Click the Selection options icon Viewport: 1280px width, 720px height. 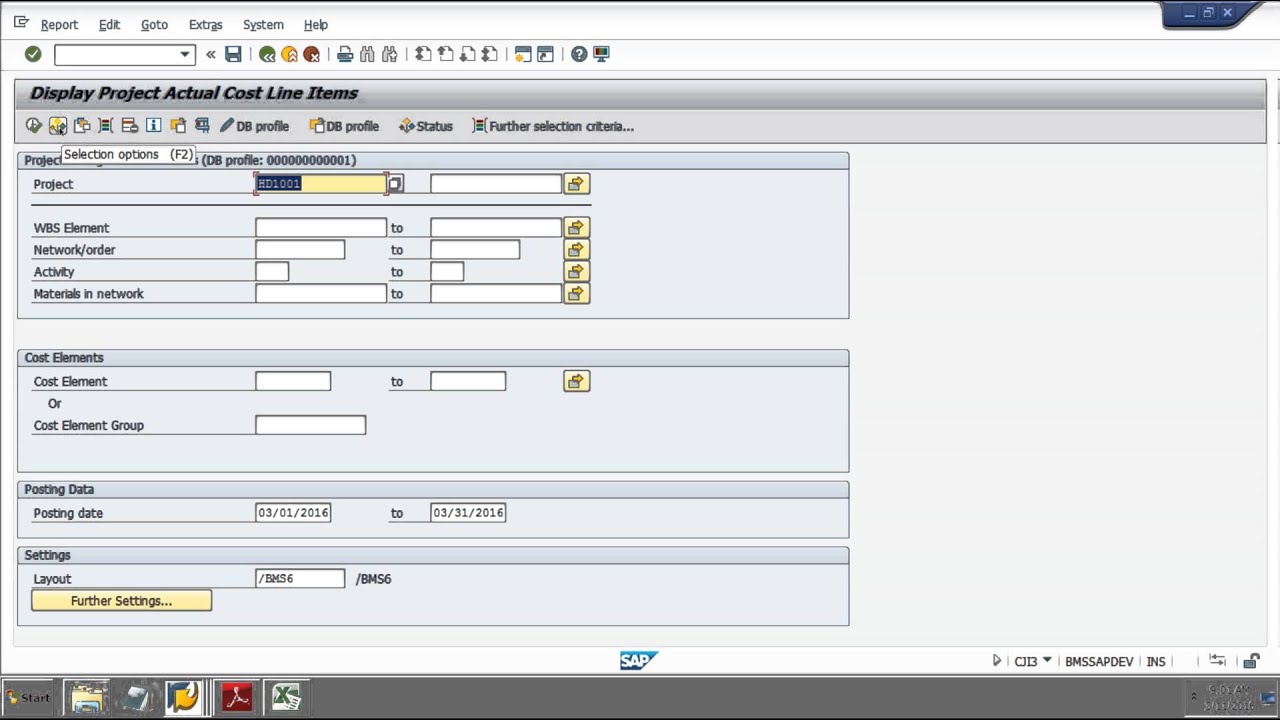coord(58,126)
